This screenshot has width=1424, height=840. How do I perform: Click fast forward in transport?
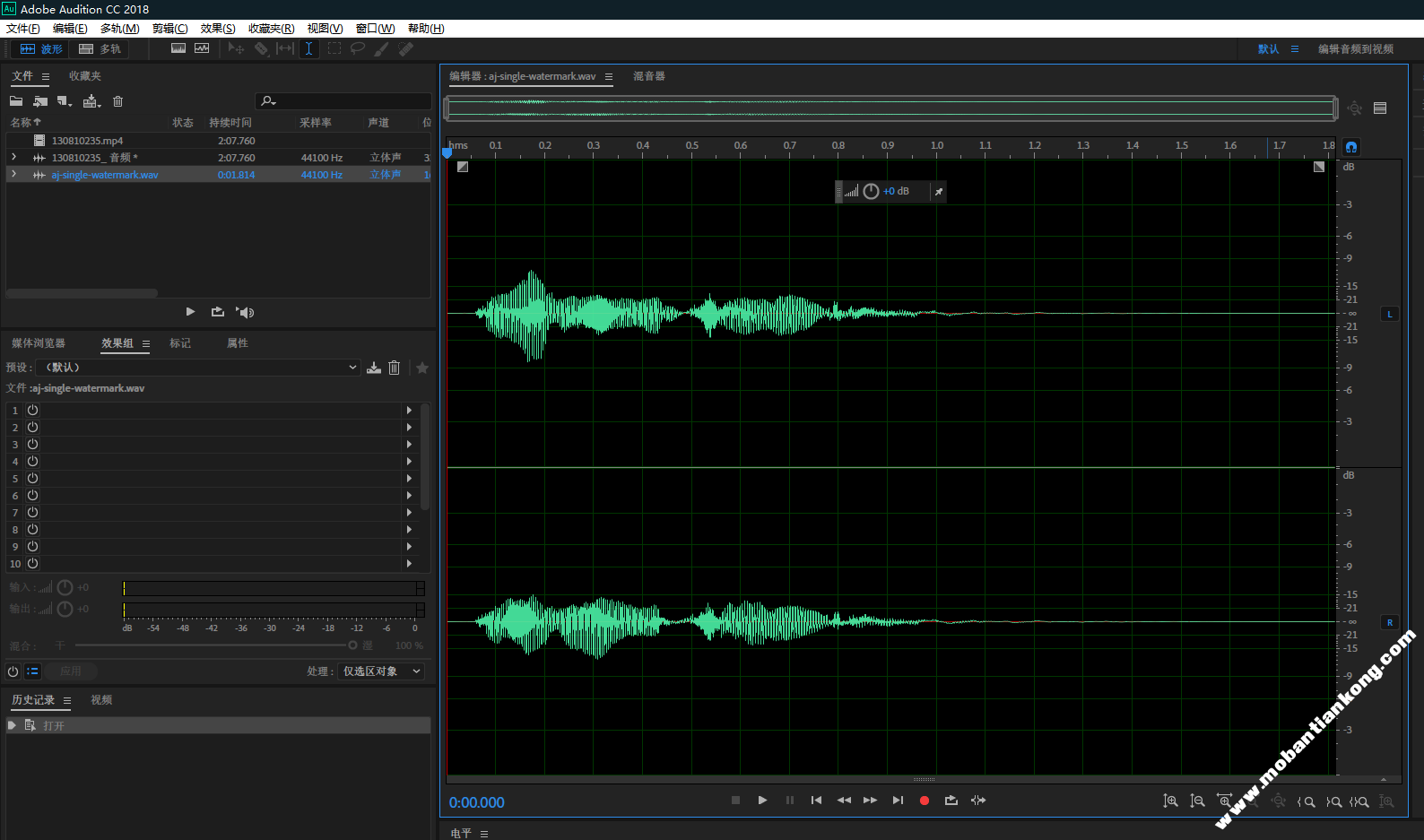[870, 801]
